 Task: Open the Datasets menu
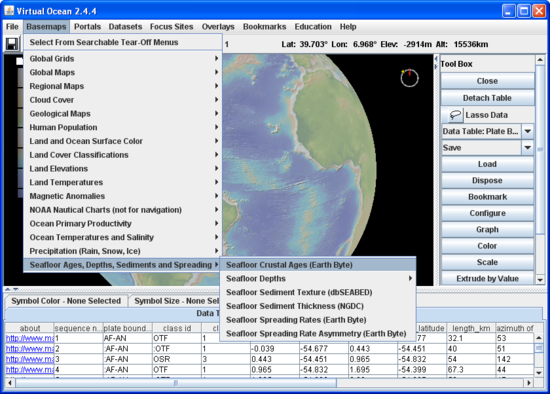point(125,27)
